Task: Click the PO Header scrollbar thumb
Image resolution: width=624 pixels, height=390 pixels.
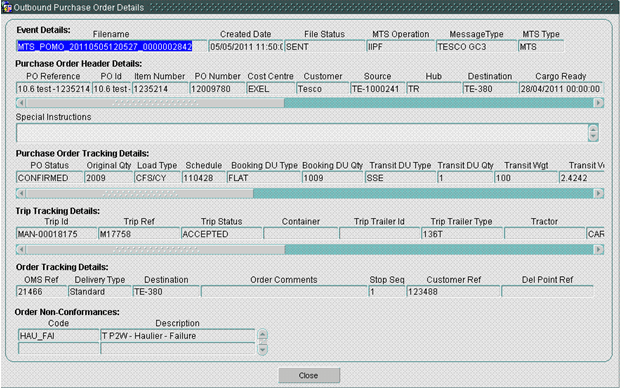Action: [155, 103]
